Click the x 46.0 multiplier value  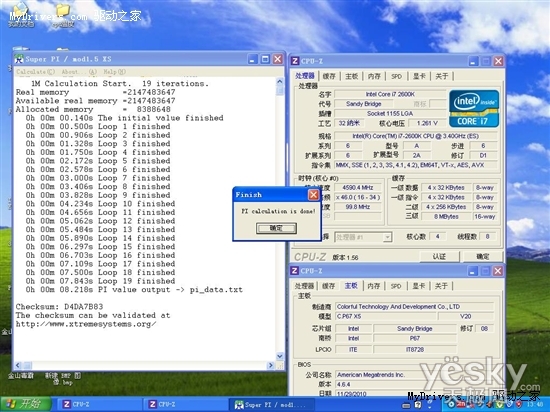358,197
